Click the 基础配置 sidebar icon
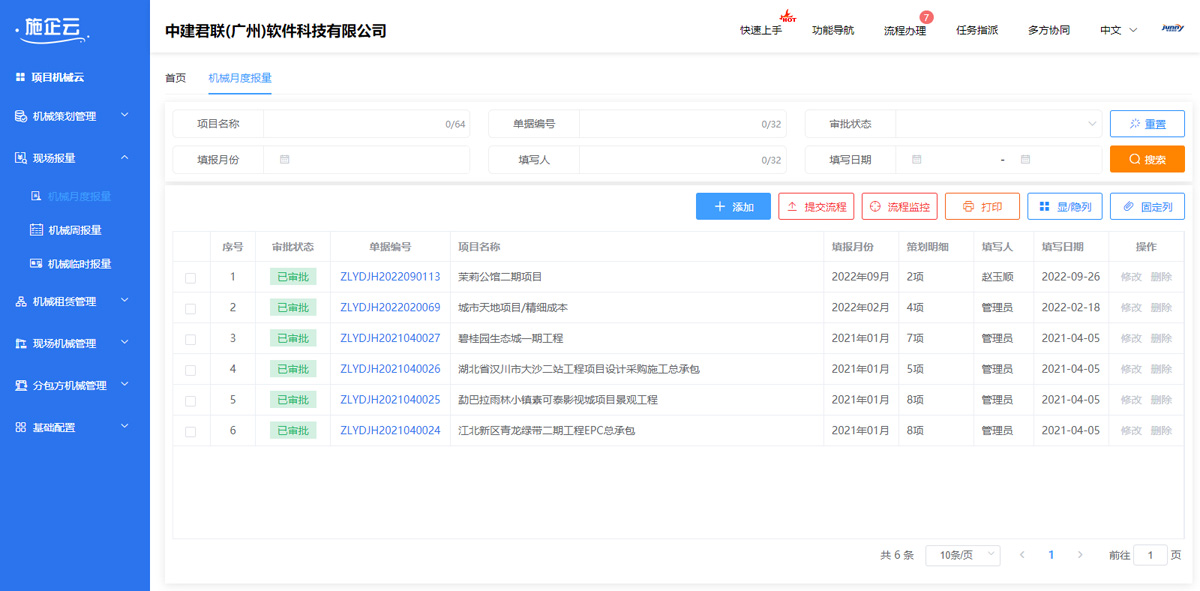 [x=21, y=427]
